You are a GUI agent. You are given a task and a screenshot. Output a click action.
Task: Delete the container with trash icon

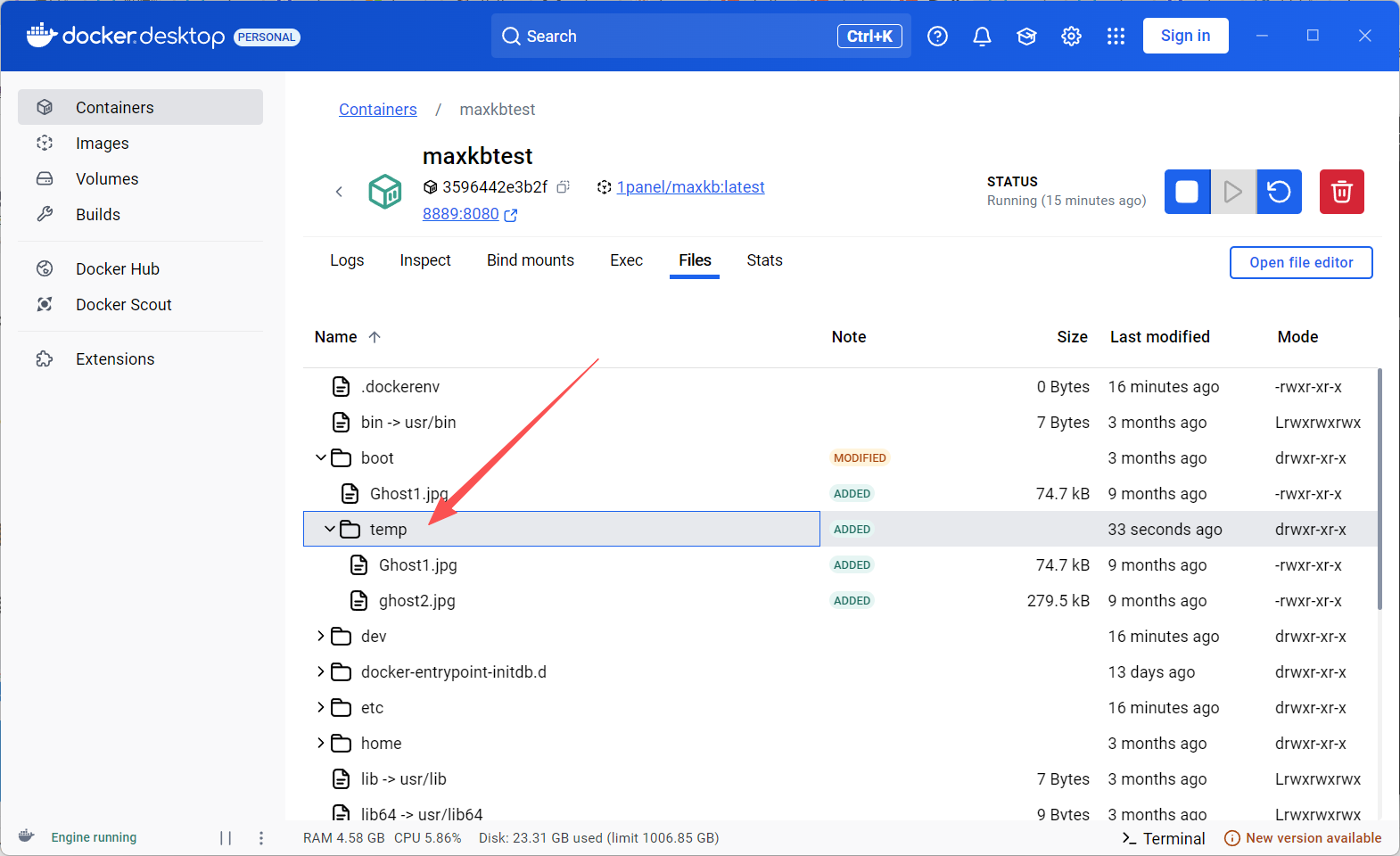[x=1342, y=192]
